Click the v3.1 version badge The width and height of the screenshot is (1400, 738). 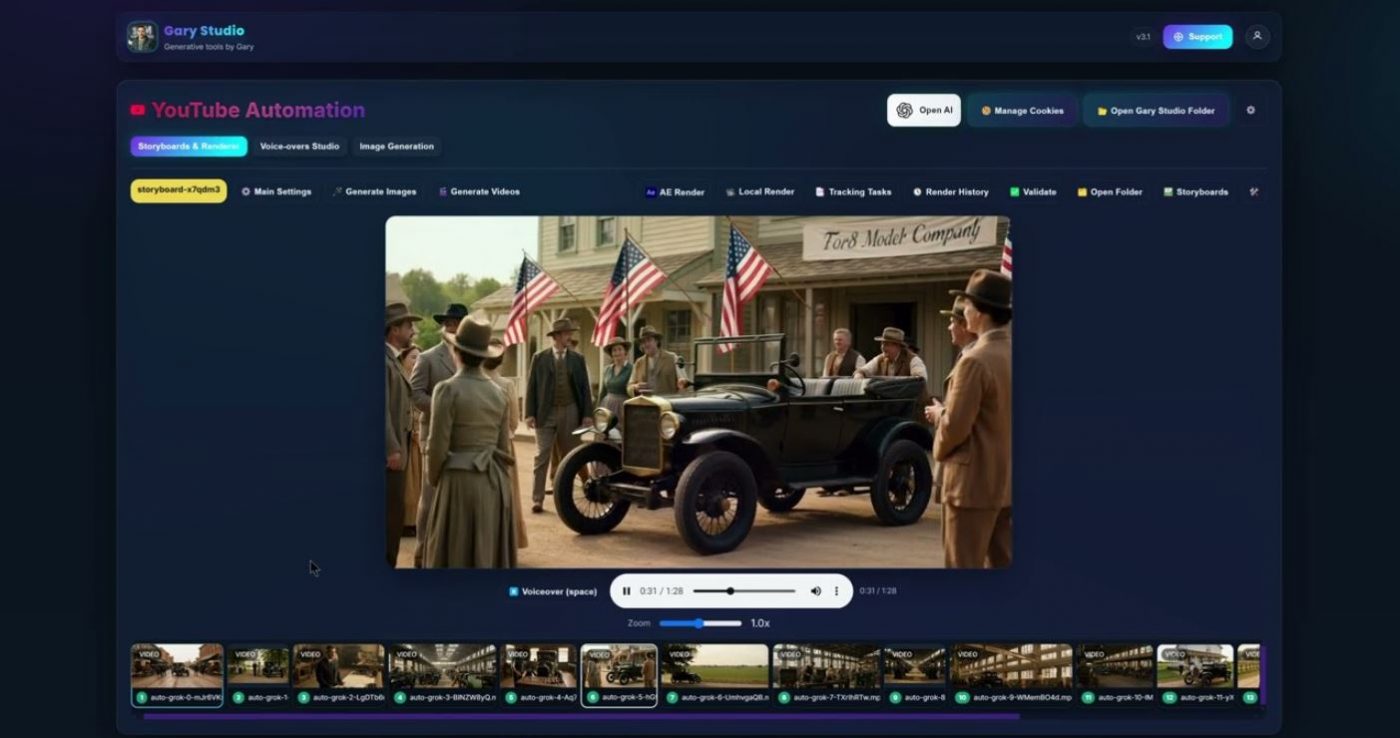pyautogui.click(x=1143, y=37)
